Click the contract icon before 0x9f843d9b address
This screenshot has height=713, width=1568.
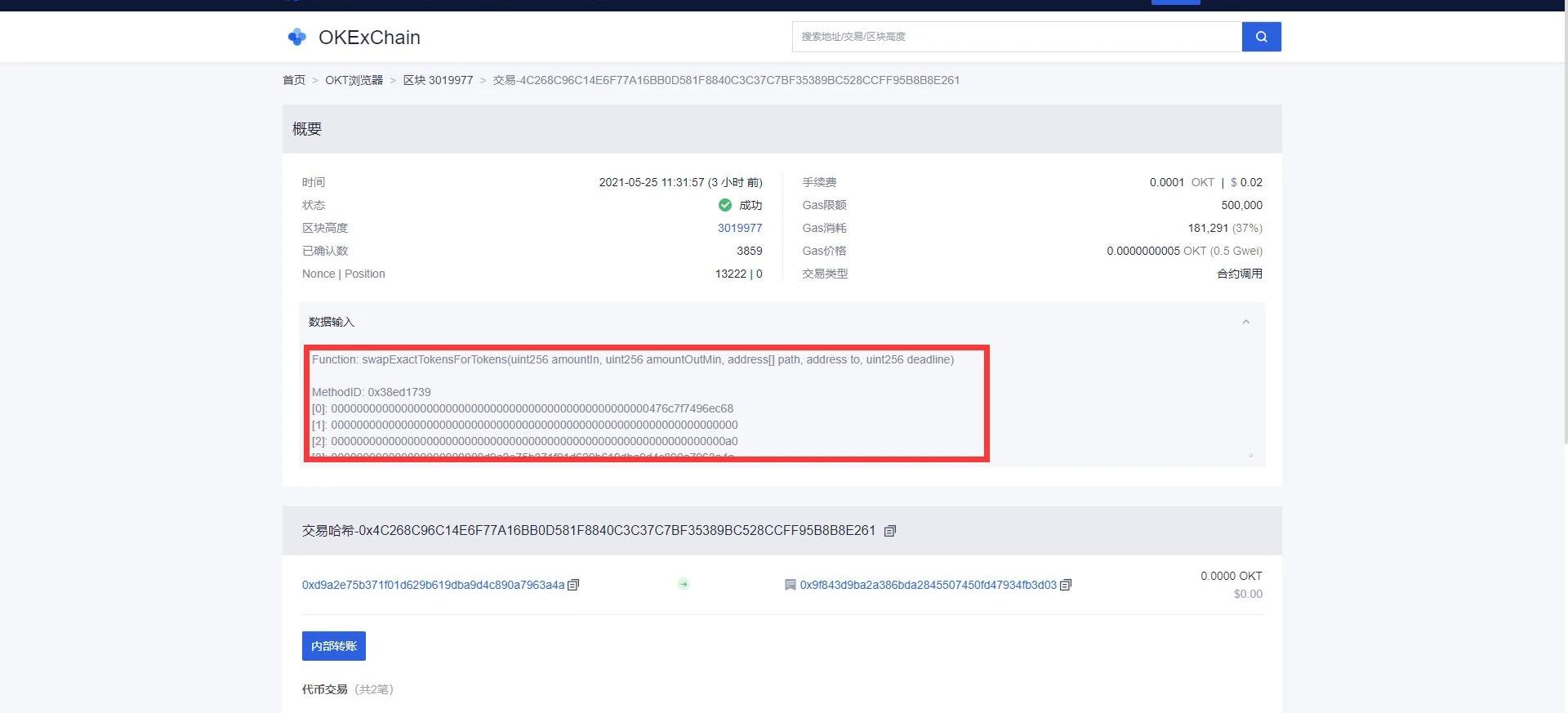[790, 585]
